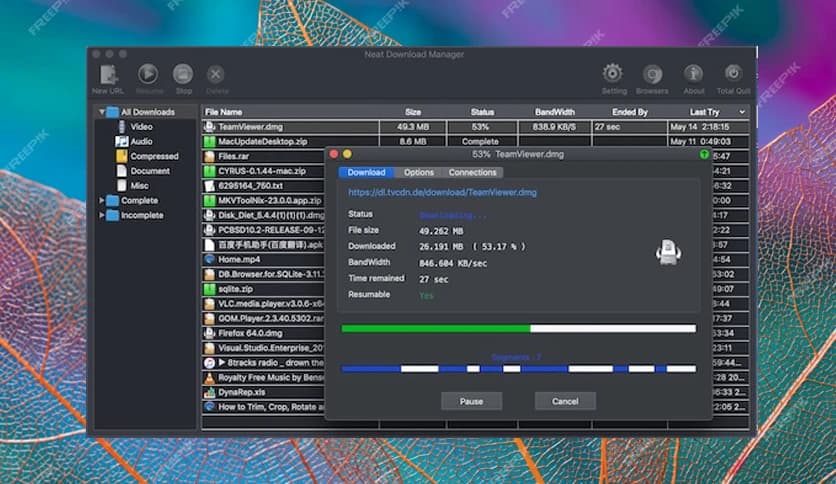Click the Complete status cell for MacUpdateDesktop.zip
The height and width of the screenshot is (484, 836).
click(480, 142)
